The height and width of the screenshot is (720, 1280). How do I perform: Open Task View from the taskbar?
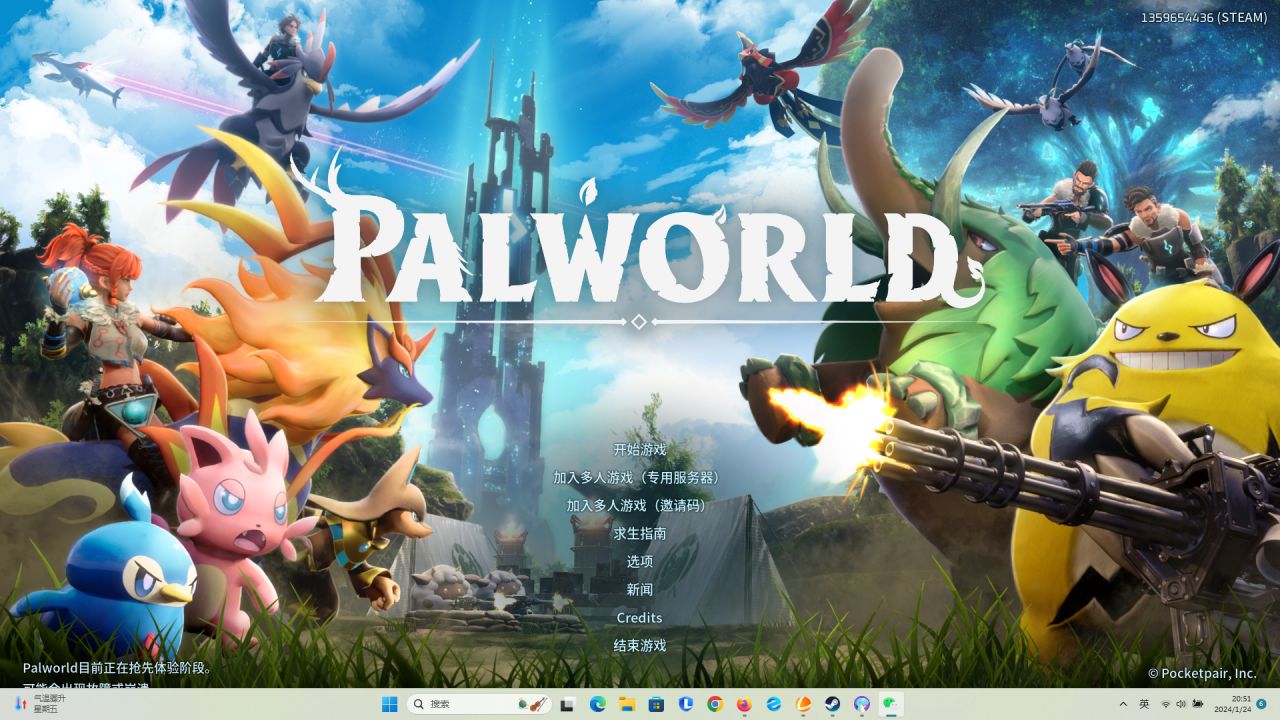(568, 704)
